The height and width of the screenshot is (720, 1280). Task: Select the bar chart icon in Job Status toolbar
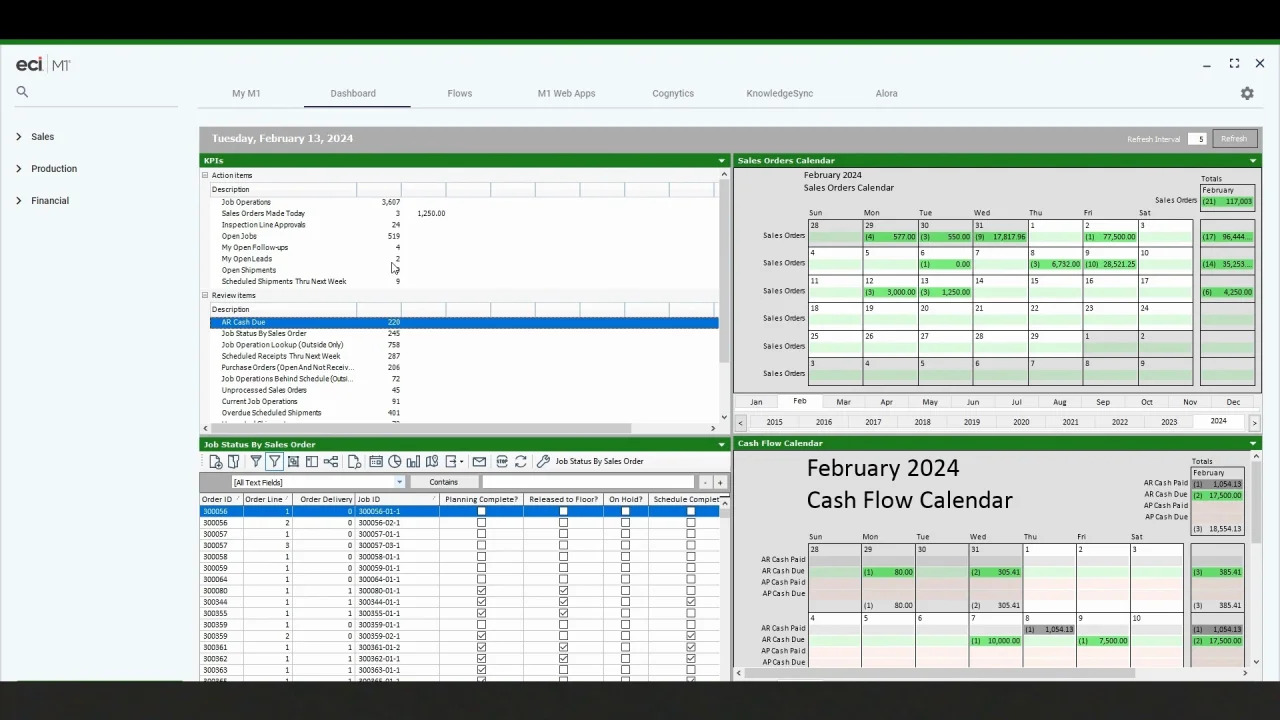(x=413, y=461)
